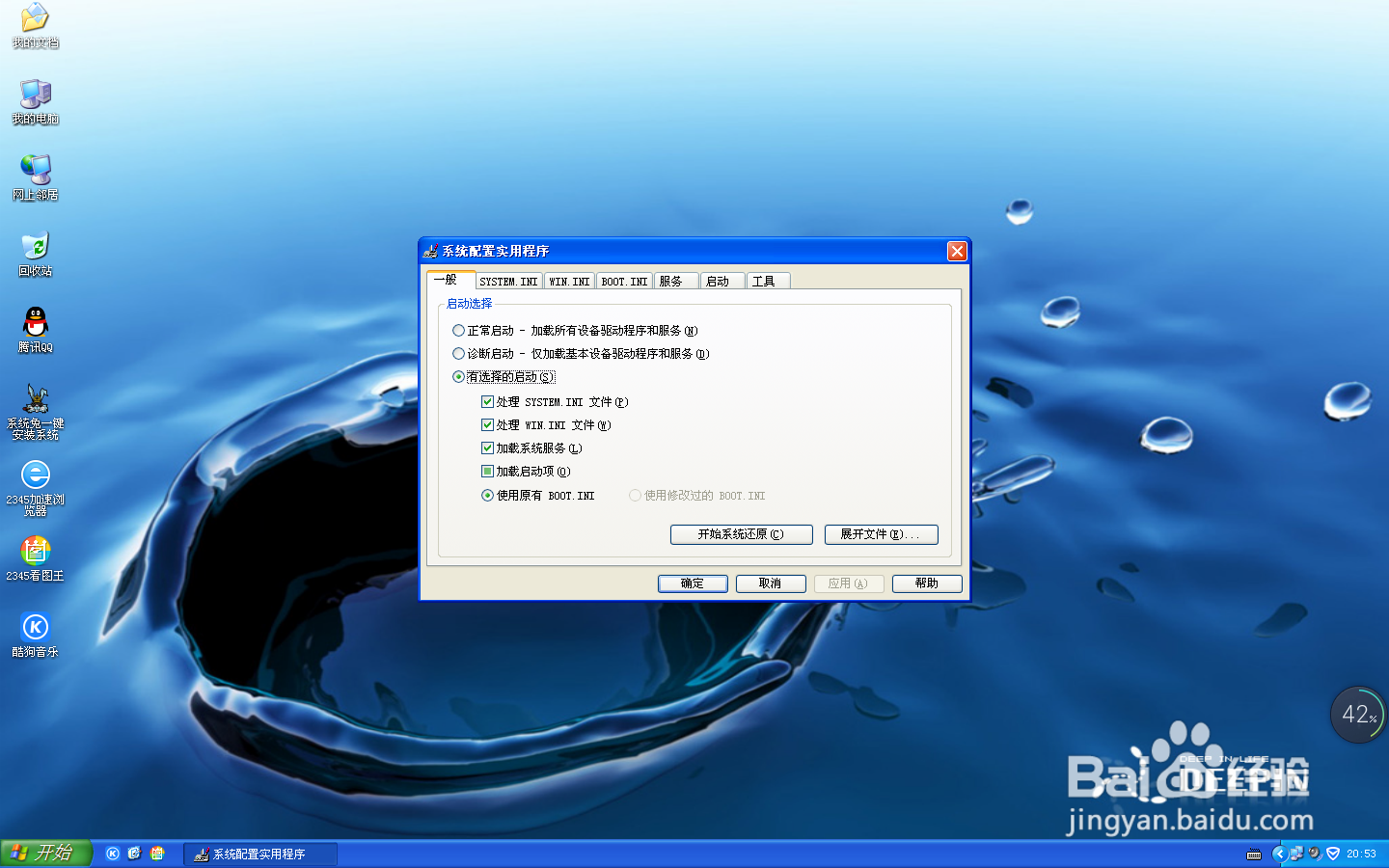This screenshot has height=868, width=1389.
Task: Click the 展开文件 button
Action: click(x=881, y=534)
